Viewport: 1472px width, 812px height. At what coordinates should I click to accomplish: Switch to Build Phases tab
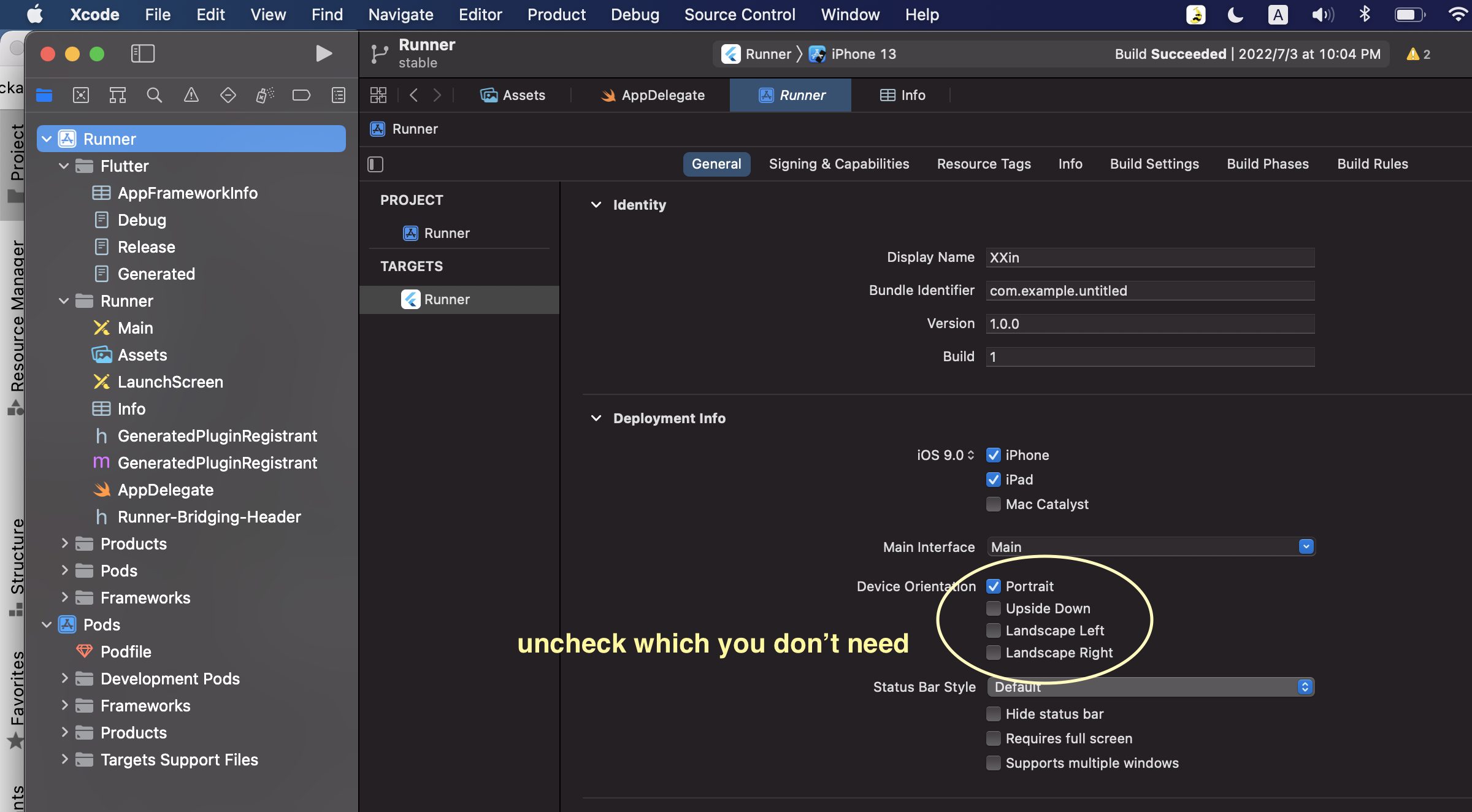pos(1268,164)
